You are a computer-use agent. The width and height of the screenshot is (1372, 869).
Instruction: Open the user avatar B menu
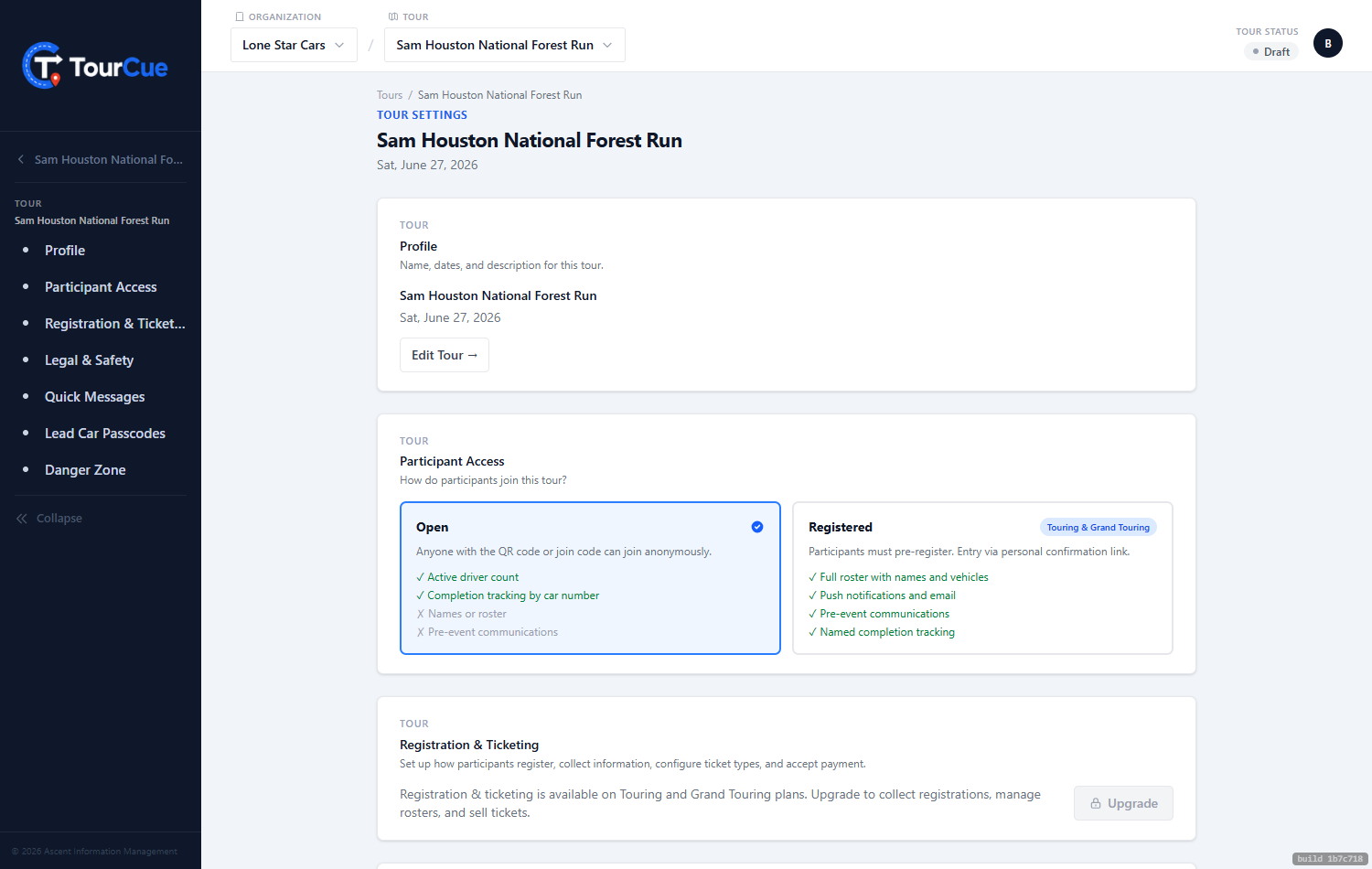click(x=1328, y=43)
